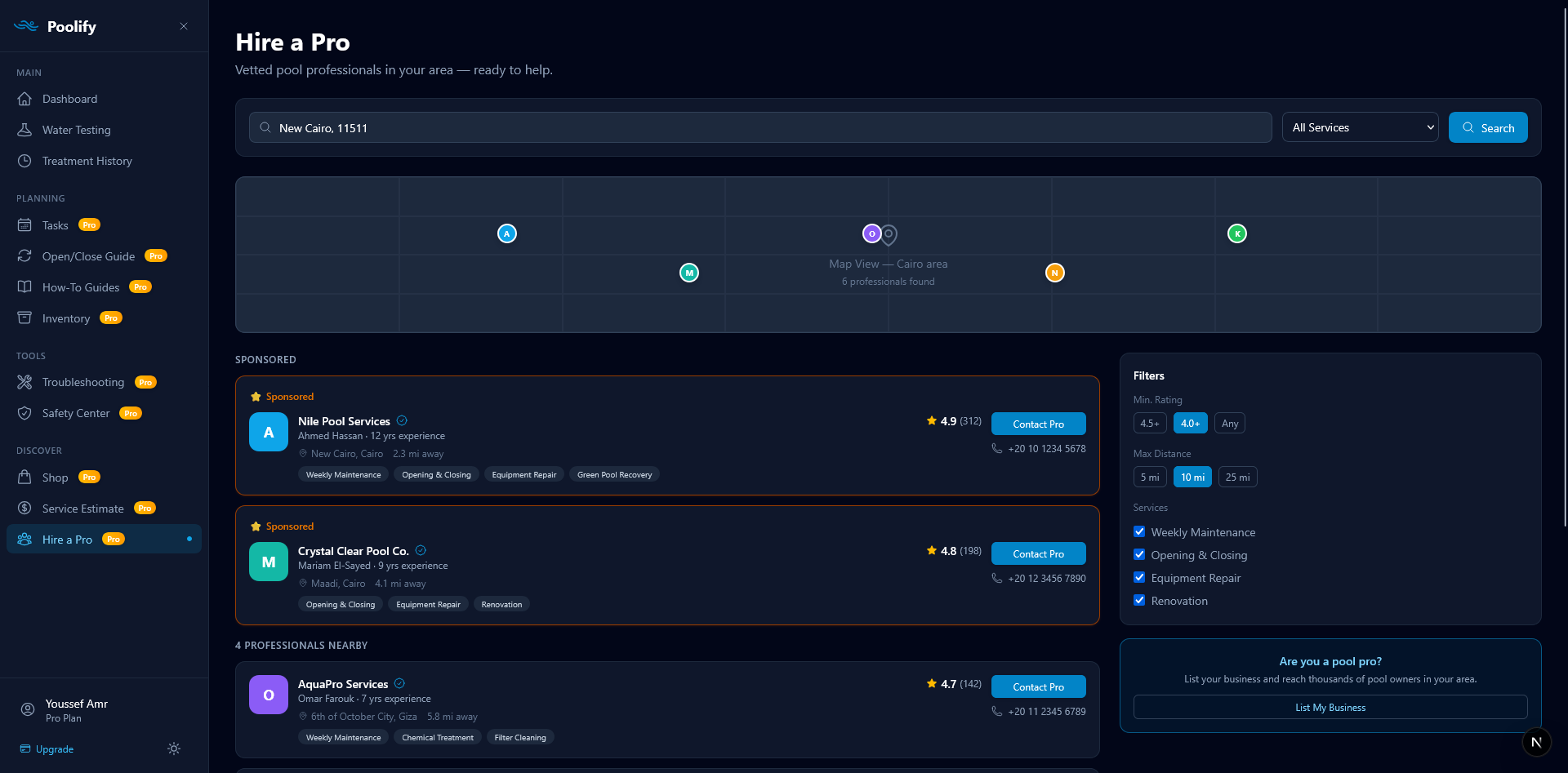Click the Chemical Treatment tag
The height and width of the screenshot is (773, 1568).
[x=438, y=737]
